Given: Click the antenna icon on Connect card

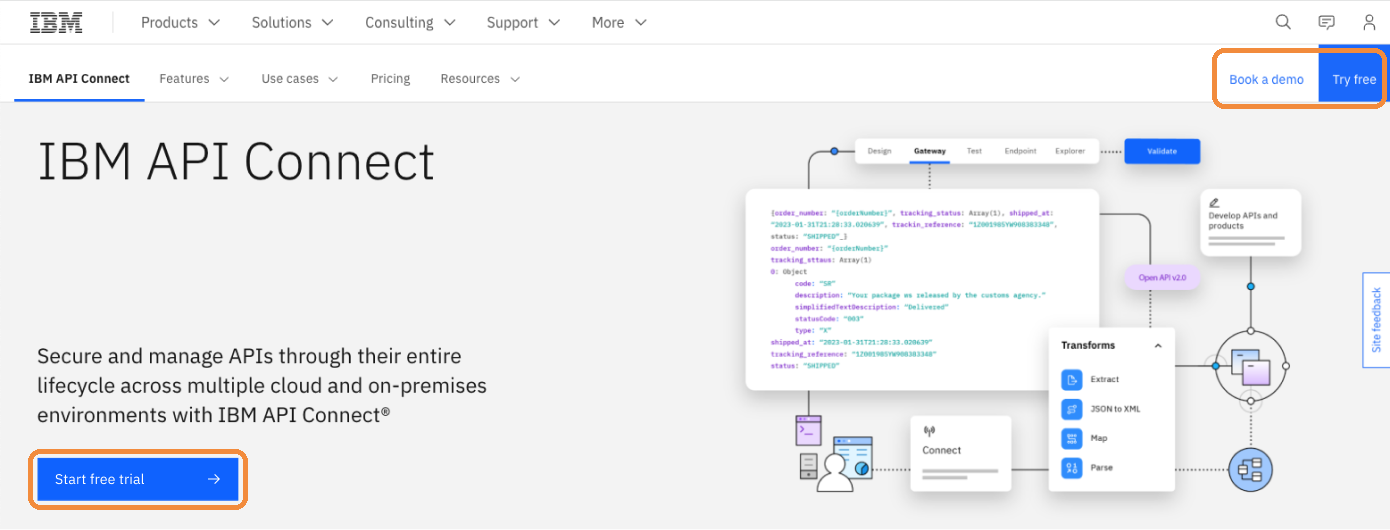Looking at the screenshot, I should [x=929, y=432].
